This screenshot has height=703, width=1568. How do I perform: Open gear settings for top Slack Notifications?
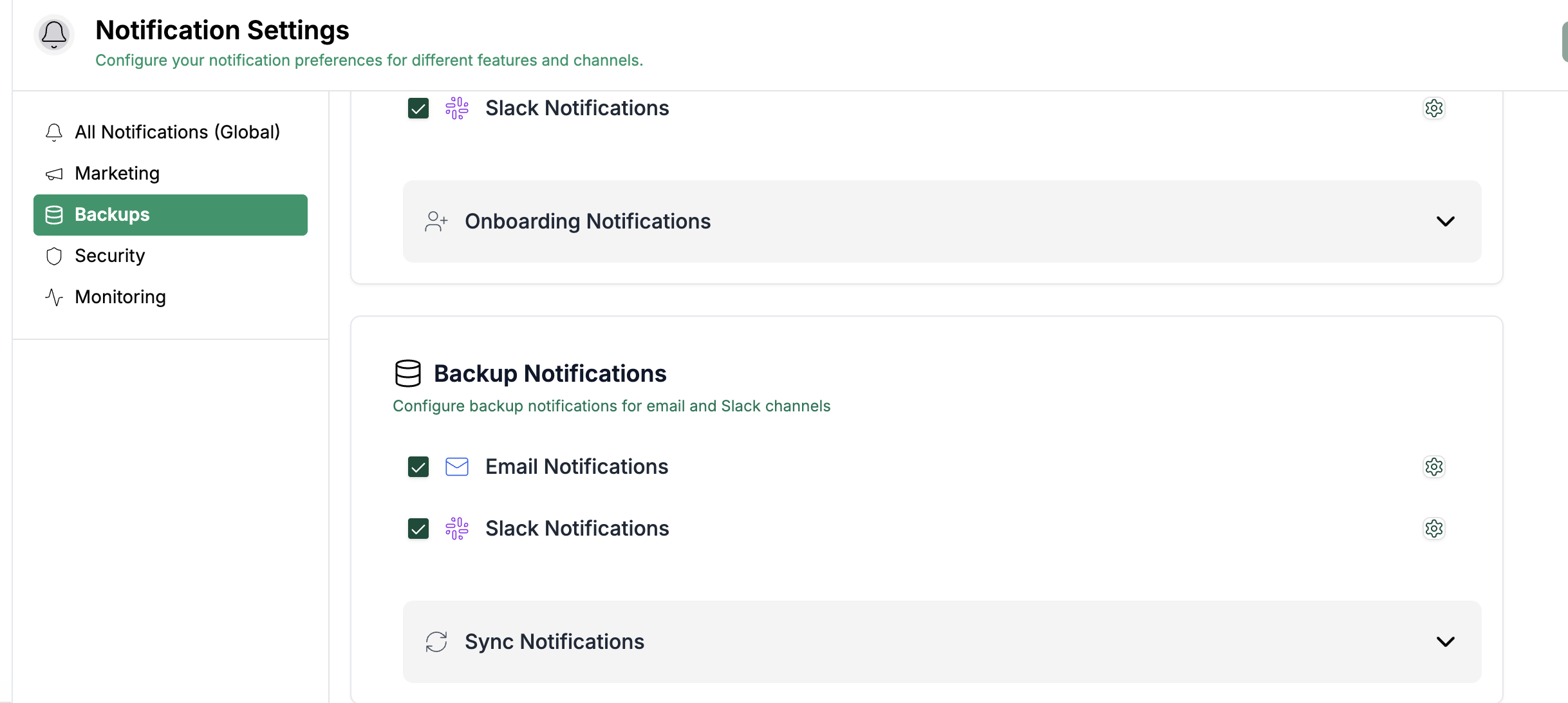[x=1433, y=108]
